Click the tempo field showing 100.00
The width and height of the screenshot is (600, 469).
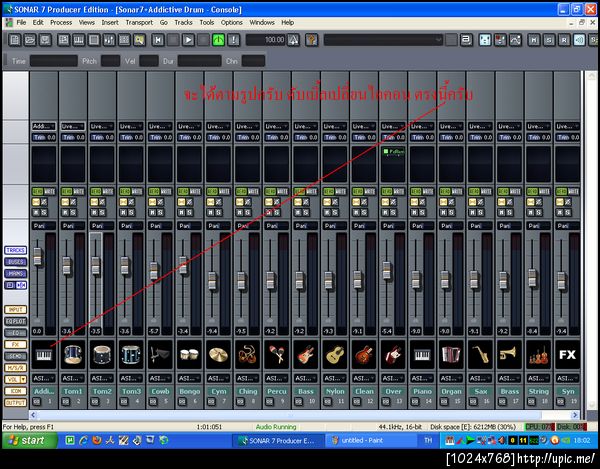click(x=266, y=39)
